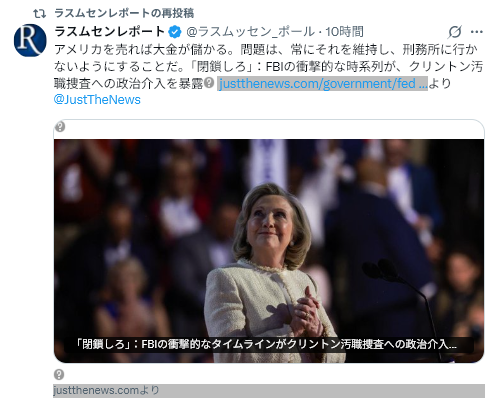The width and height of the screenshot is (498, 400).
Task: Click the question mark icon above the photo
Action: coord(60,127)
